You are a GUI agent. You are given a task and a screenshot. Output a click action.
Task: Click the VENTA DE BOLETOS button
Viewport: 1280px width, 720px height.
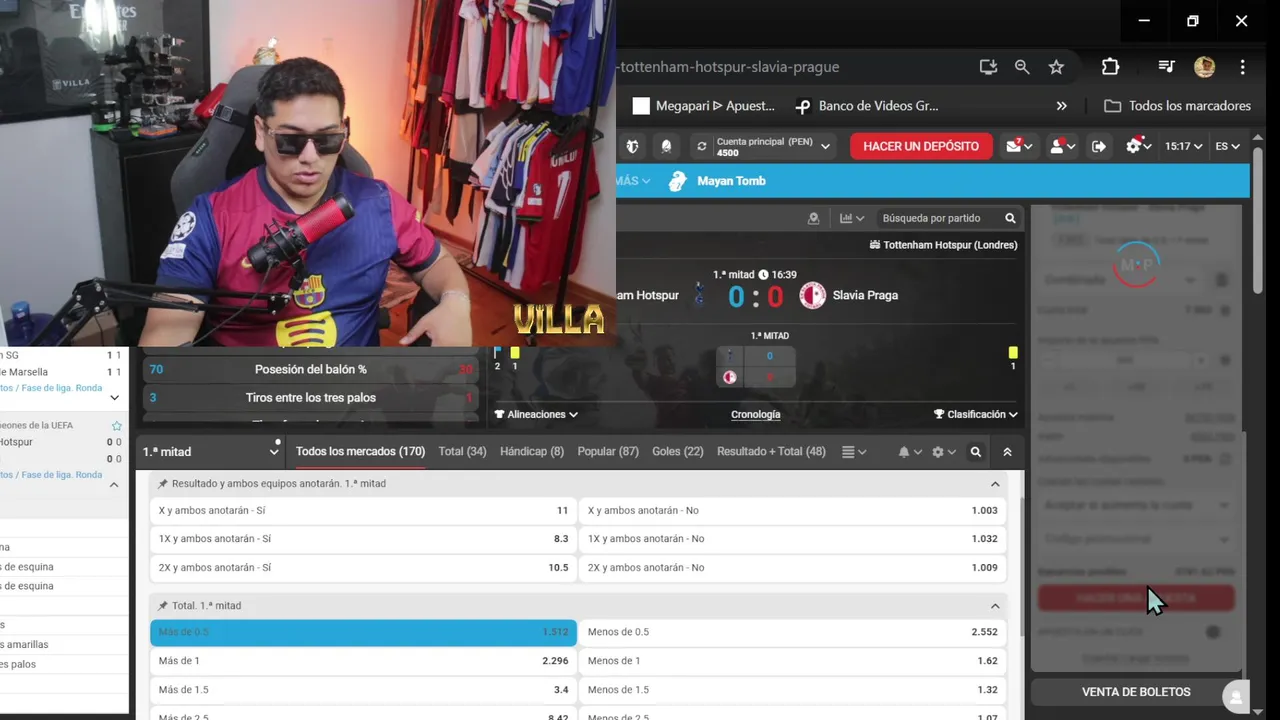(1136, 692)
